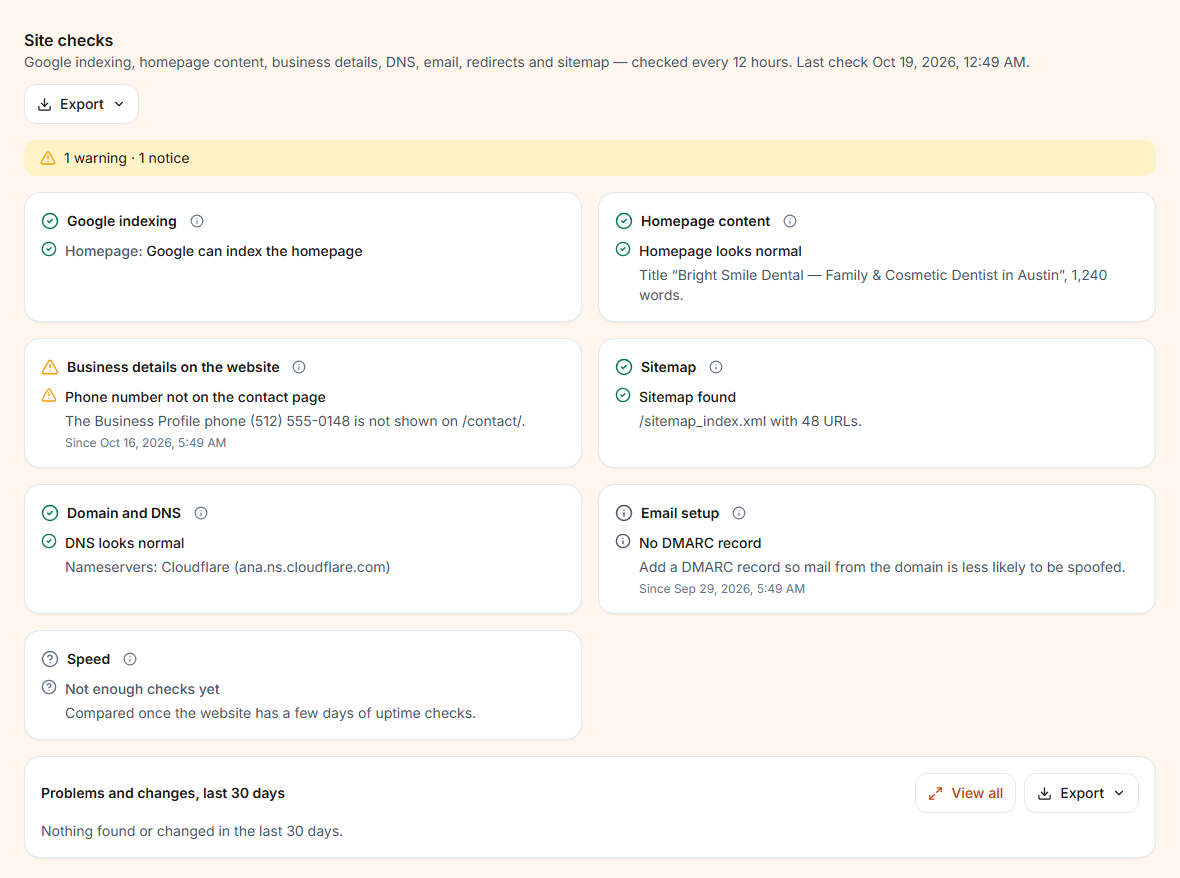Click Google can index the homepage text
The height and width of the screenshot is (878, 1180).
pyautogui.click(x=254, y=251)
